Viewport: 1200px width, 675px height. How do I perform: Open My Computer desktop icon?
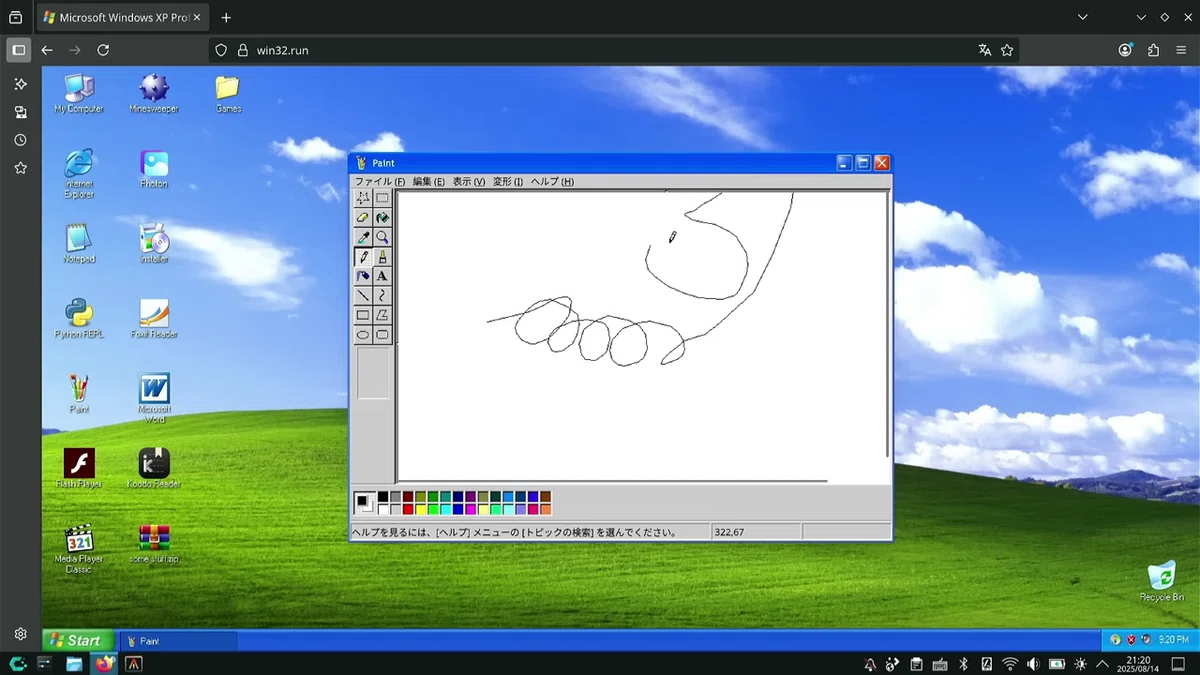coord(79,93)
